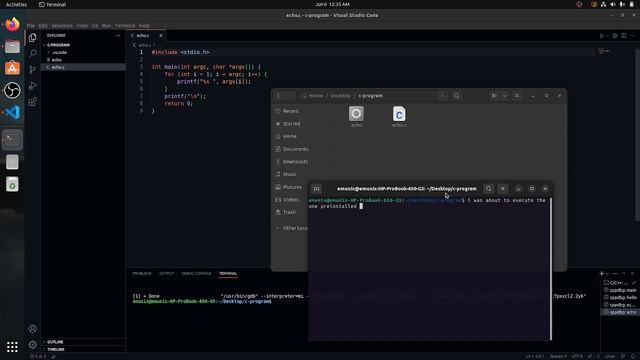Open the File menu in VS Code

tap(31, 25)
